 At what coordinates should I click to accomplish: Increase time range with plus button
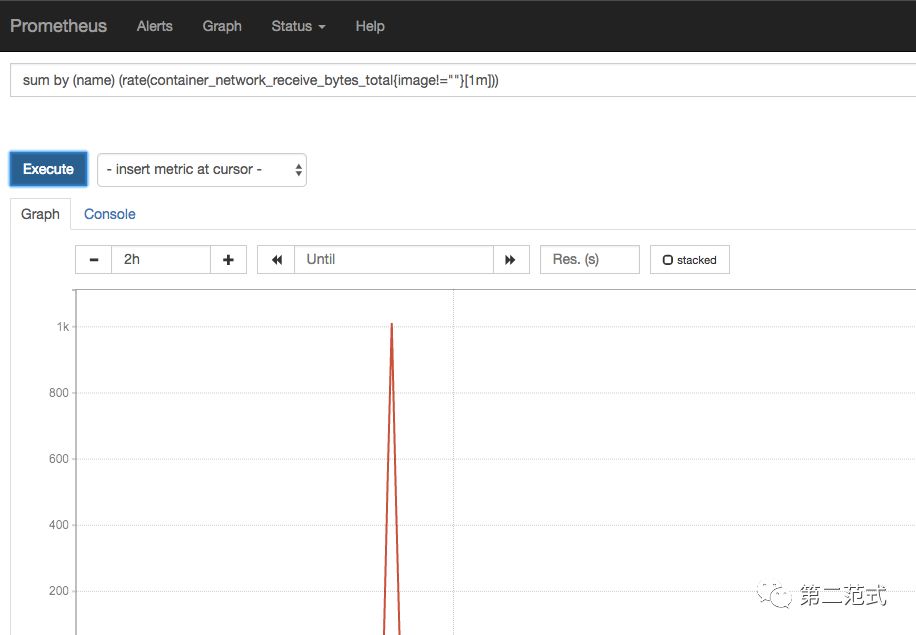pyautogui.click(x=228, y=259)
